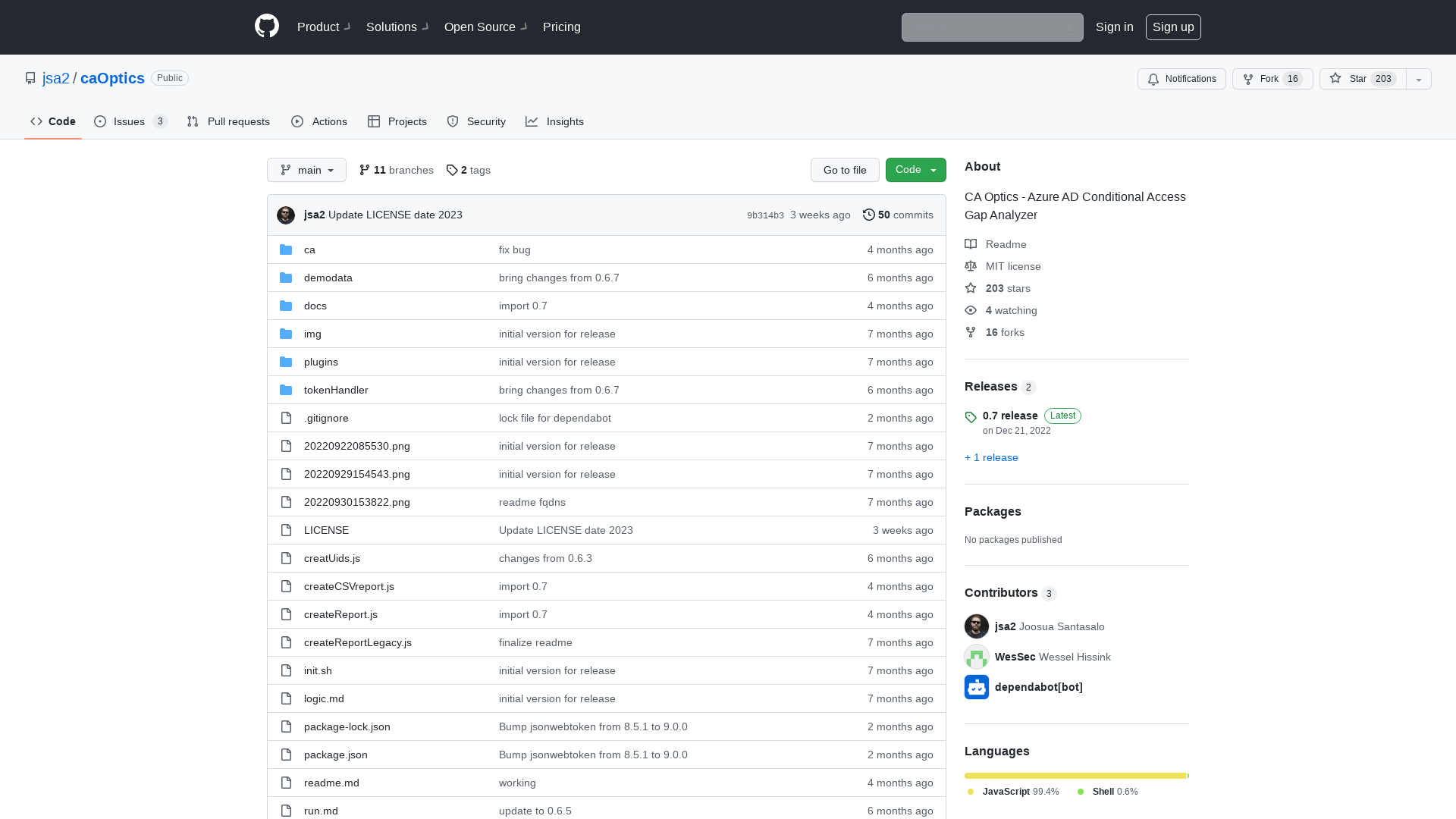Screen dimensions: 1456x819
Task: Click the createCSVreport.js file entry
Action: click(x=349, y=585)
